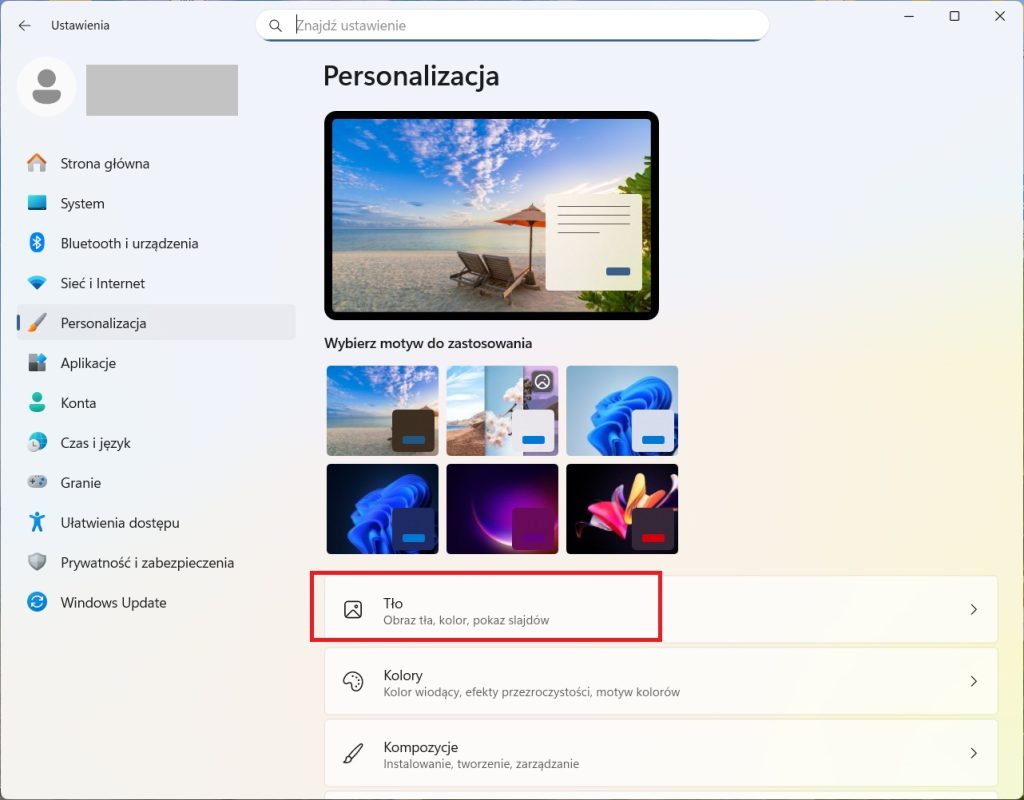Select the purple glow dark theme thumbnail
The image size is (1024, 800).
pyautogui.click(x=502, y=508)
